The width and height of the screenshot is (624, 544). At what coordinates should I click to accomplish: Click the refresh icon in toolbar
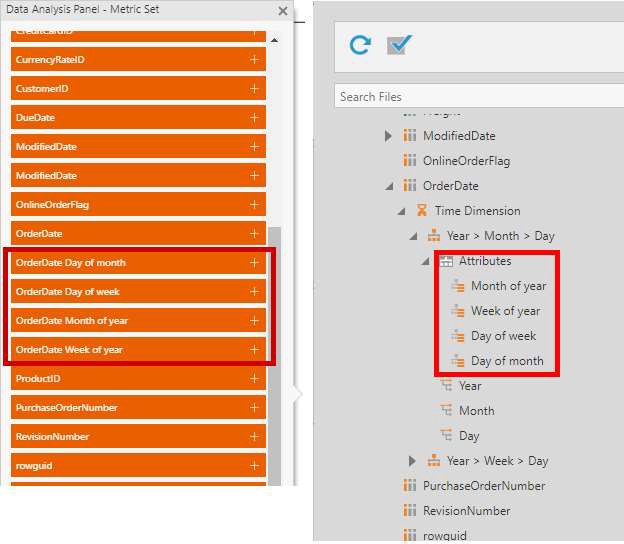(359, 45)
